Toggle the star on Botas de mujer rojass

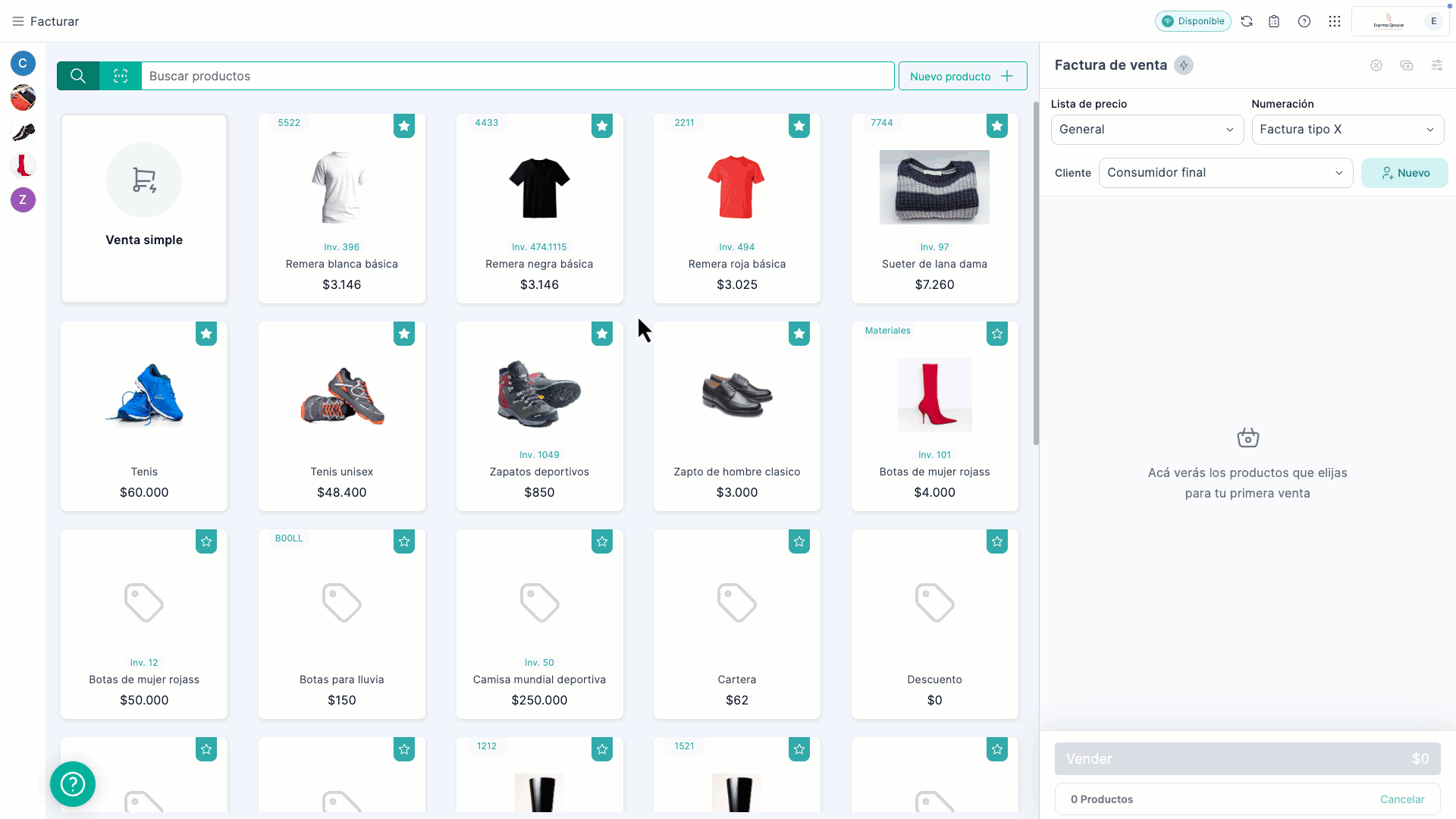pos(997,334)
